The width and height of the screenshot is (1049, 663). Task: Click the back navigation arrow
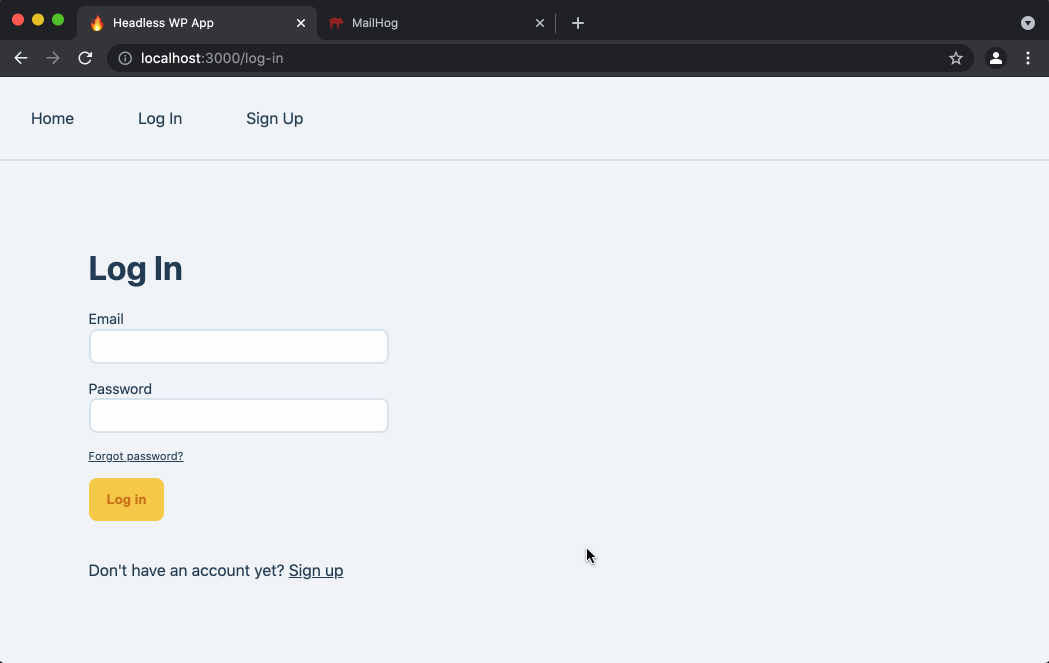coord(20,58)
